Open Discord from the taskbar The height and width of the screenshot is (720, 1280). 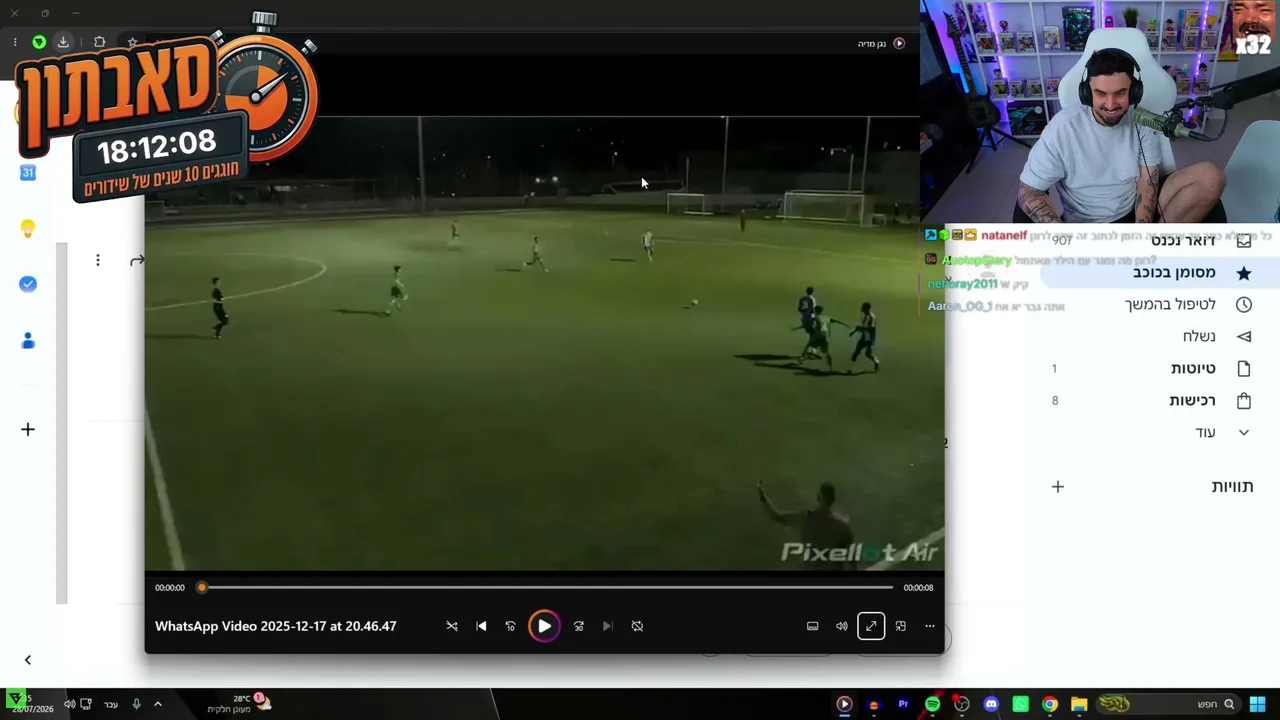[x=991, y=704]
